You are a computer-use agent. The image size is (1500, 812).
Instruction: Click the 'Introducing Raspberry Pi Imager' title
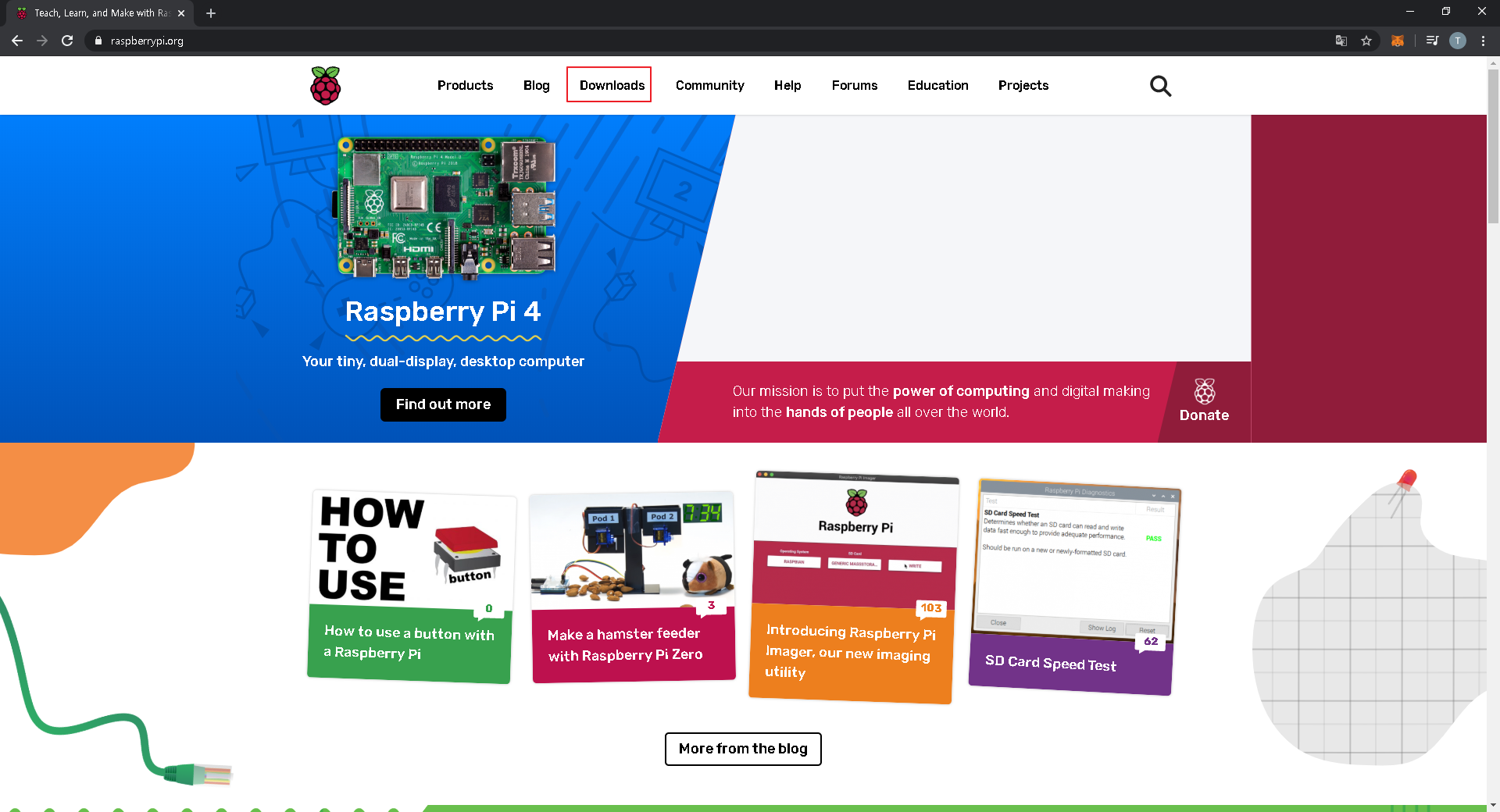click(x=850, y=651)
